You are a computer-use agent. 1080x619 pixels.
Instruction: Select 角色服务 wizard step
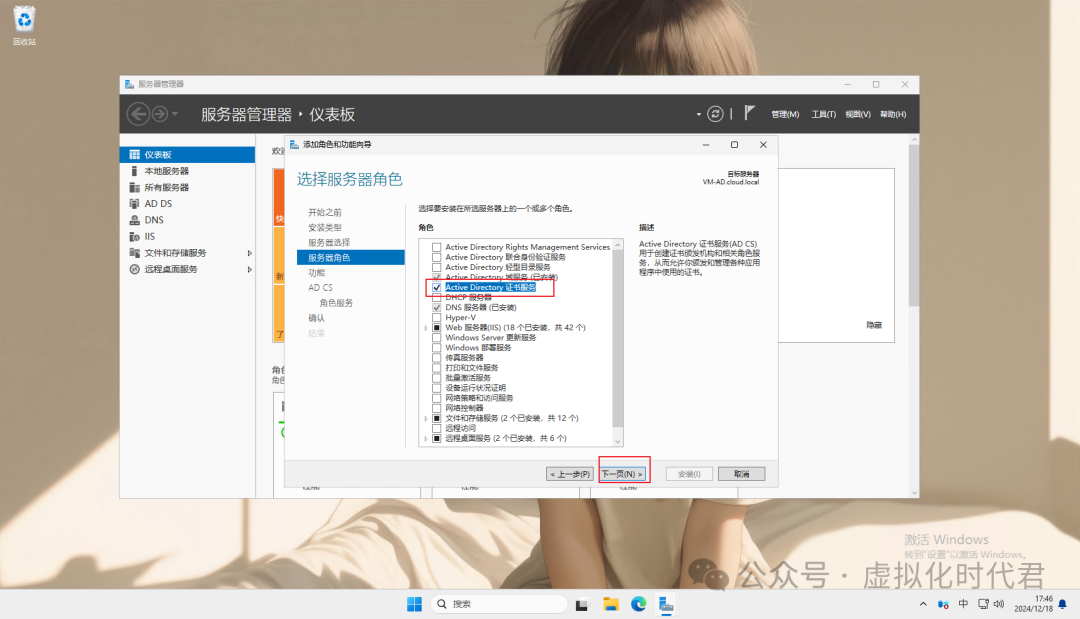pyautogui.click(x=336, y=303)
